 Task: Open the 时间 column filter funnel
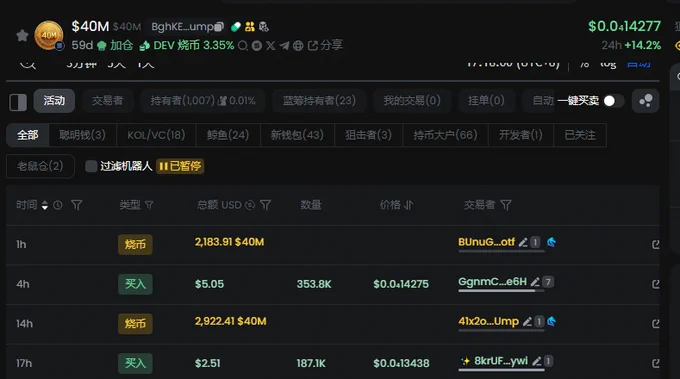[x=77, y=205]
